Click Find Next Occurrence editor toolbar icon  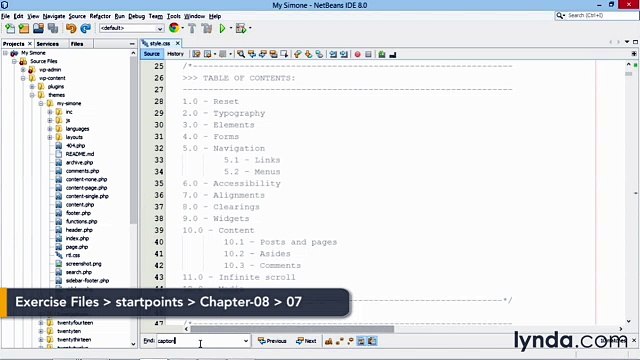coord(262,54)
